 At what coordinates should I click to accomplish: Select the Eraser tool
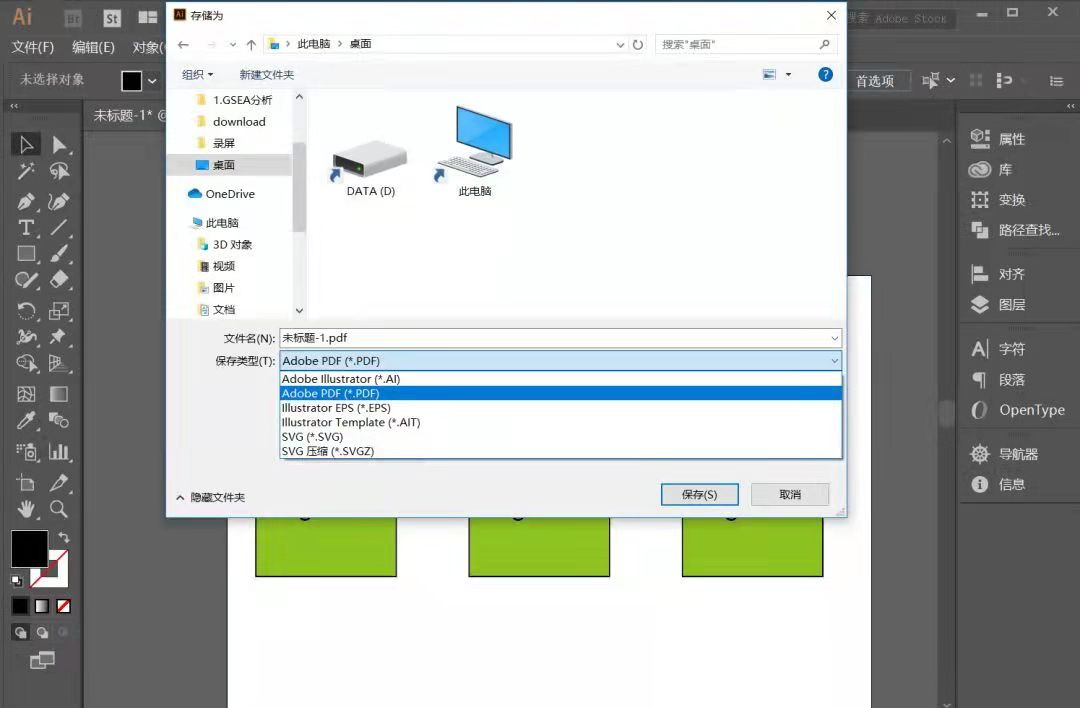tap(59, 280)
